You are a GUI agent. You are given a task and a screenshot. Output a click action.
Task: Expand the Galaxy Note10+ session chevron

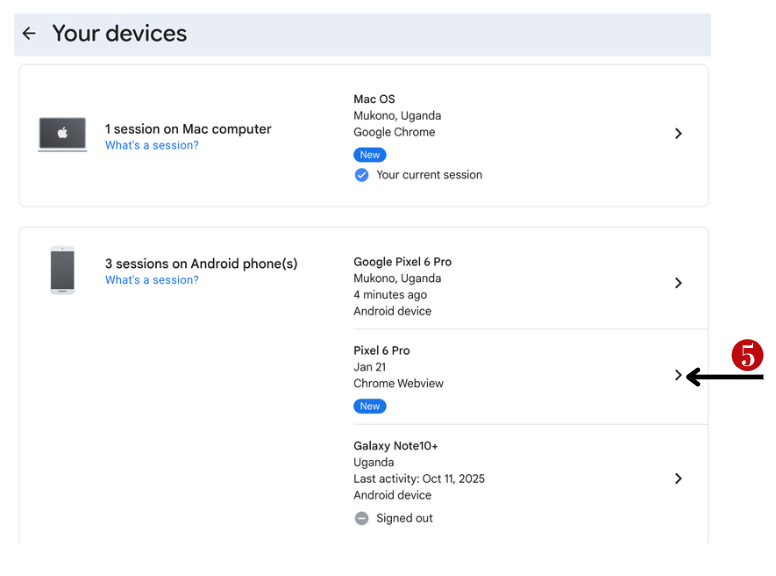678,478
